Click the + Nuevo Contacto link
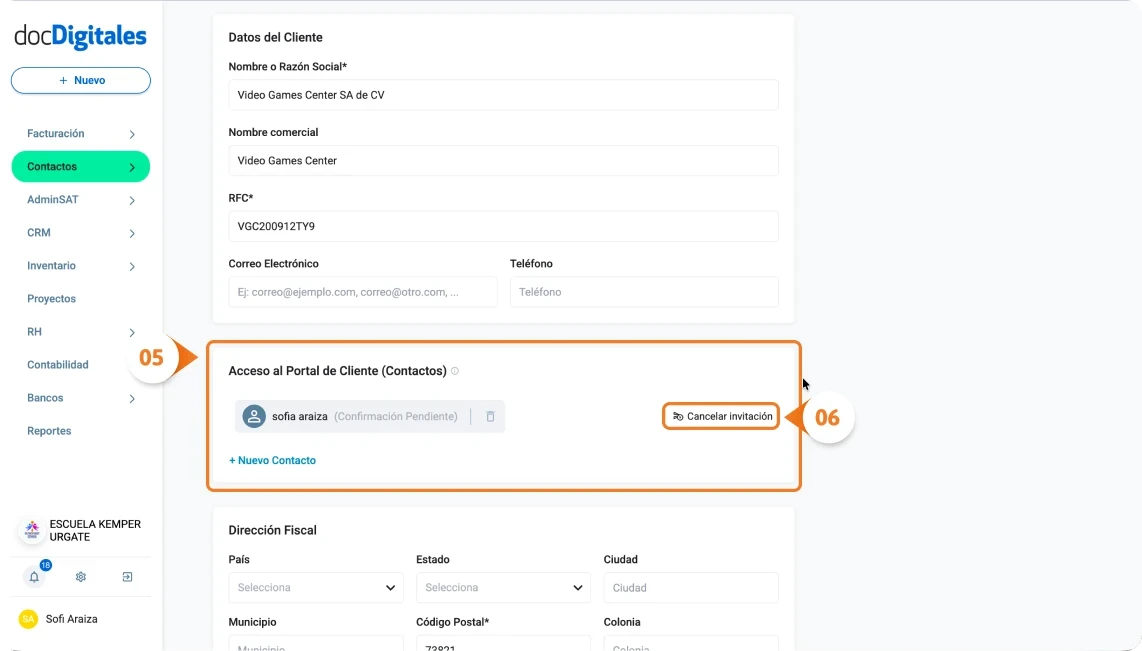 coord(273,460)
